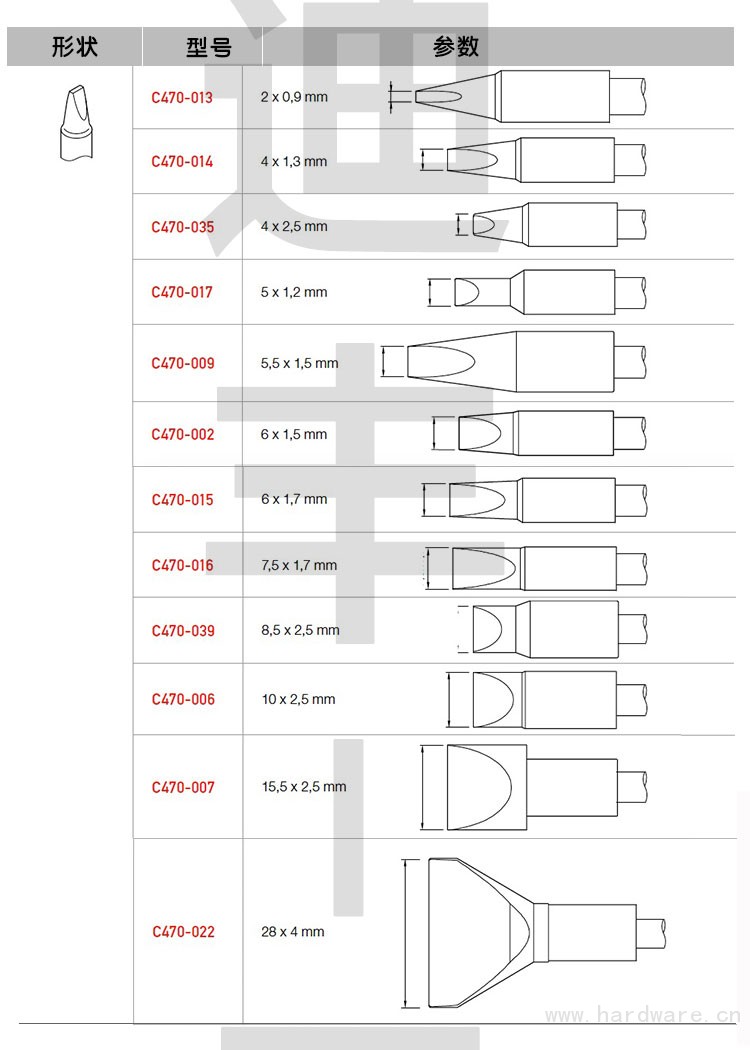Viewport: 750px width, 1050px height.
Task: Click the C470-014 tip drawing
Action: click(538, 160)
